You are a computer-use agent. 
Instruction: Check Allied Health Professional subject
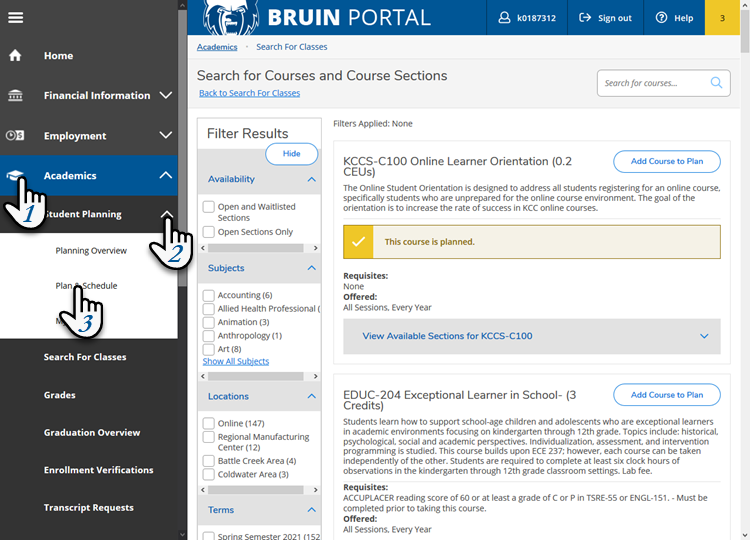point(209,309)
